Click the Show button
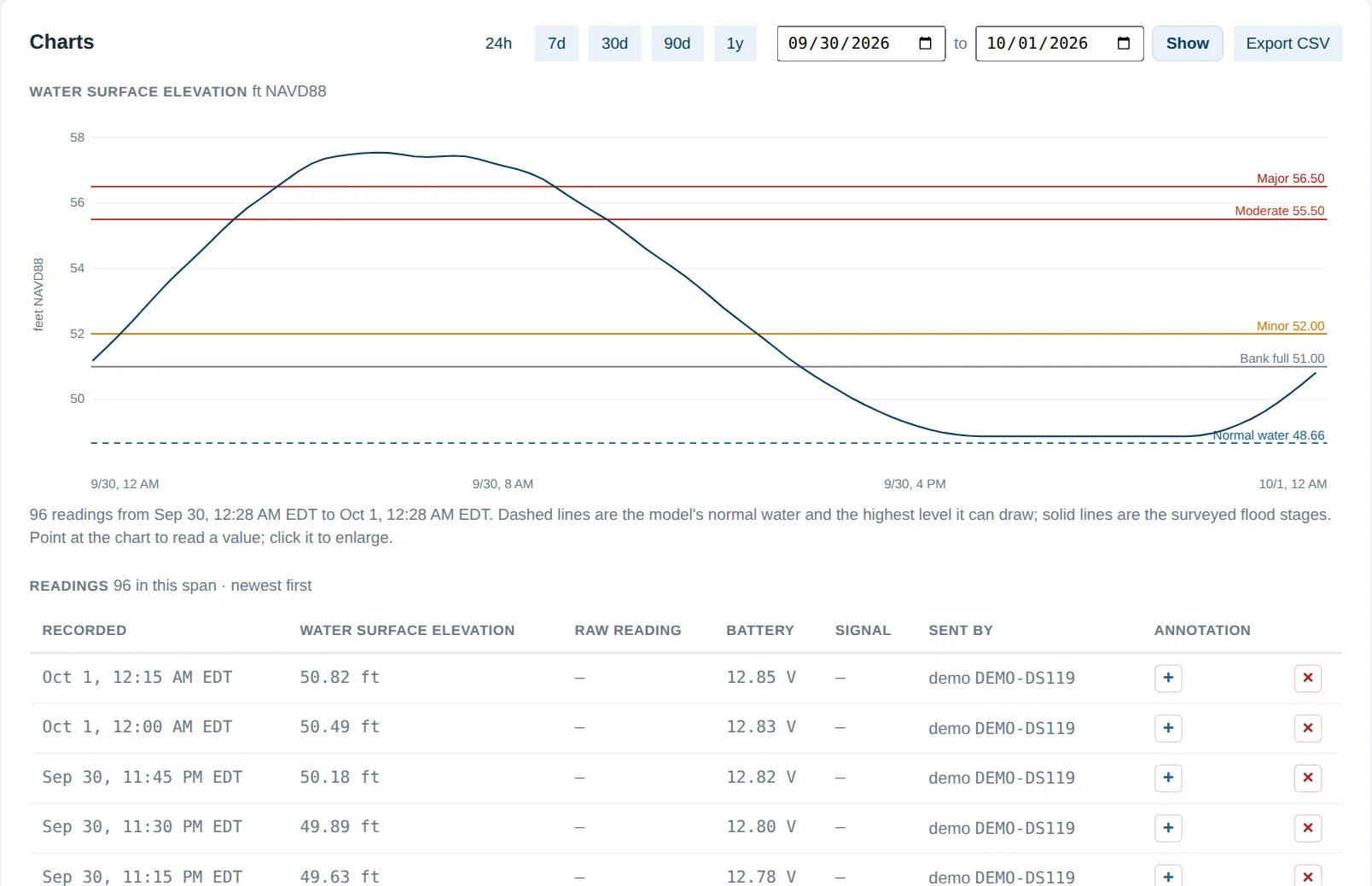Viewport: 1372px width, 886px height. tap(1188, 44)
